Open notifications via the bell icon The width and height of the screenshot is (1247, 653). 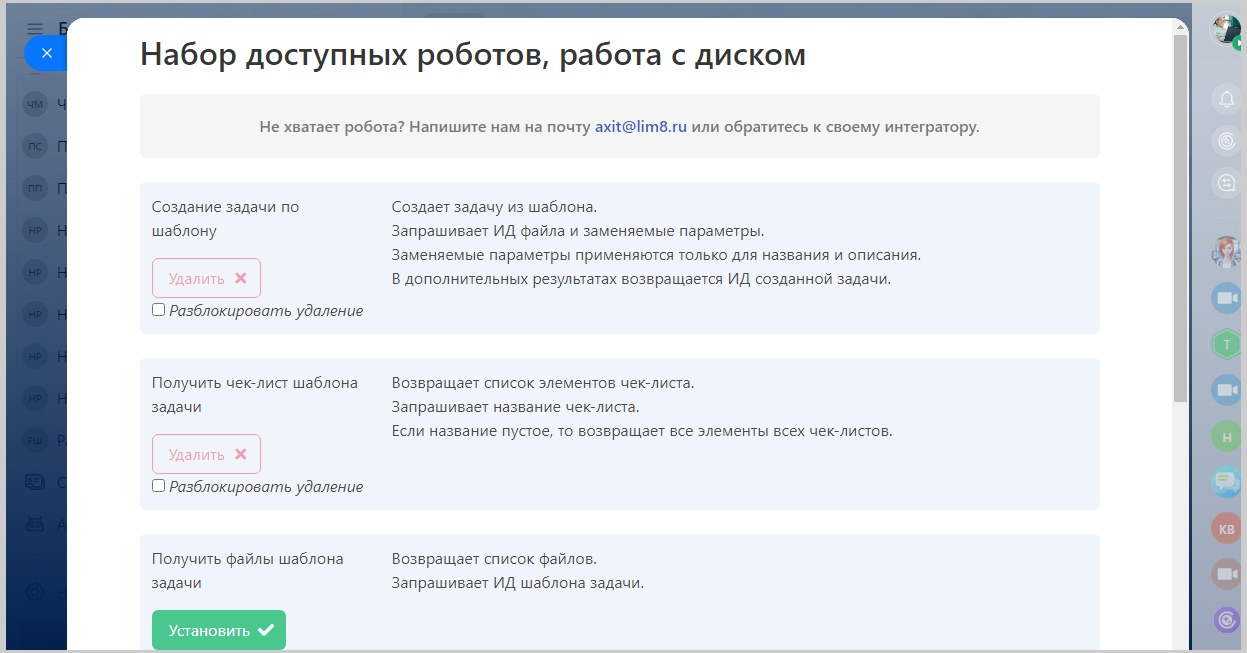coord(1226,99)
